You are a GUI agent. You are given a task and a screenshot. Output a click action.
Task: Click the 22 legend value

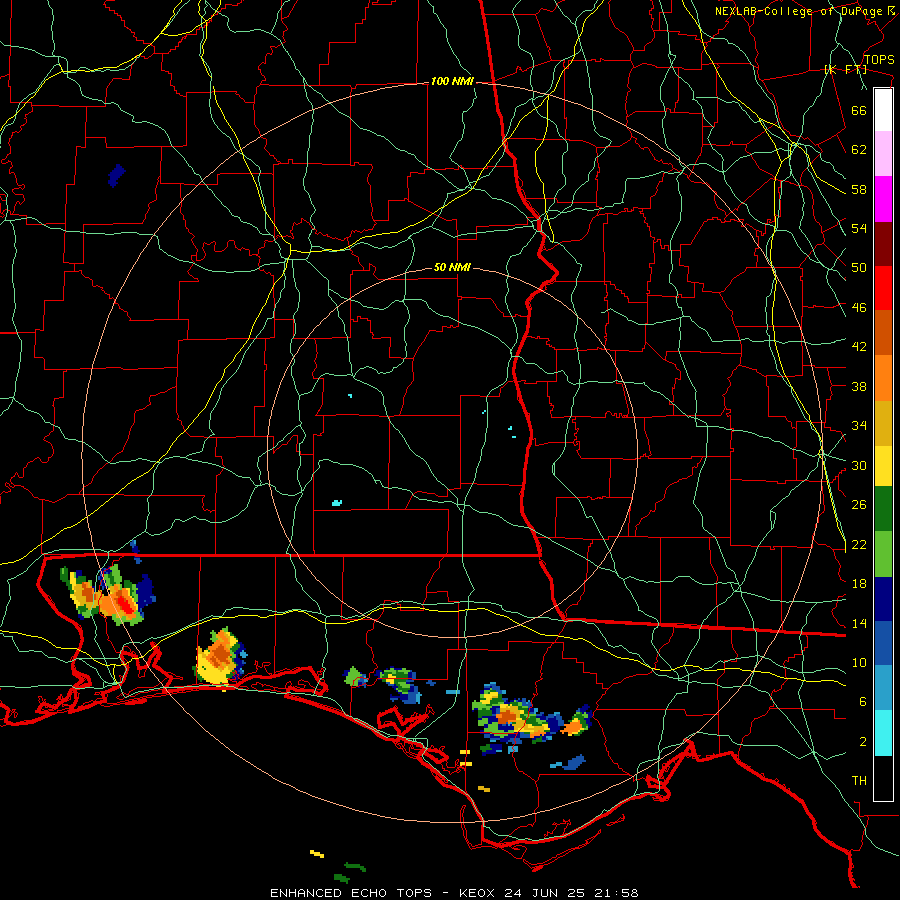[x=859, y=544]
